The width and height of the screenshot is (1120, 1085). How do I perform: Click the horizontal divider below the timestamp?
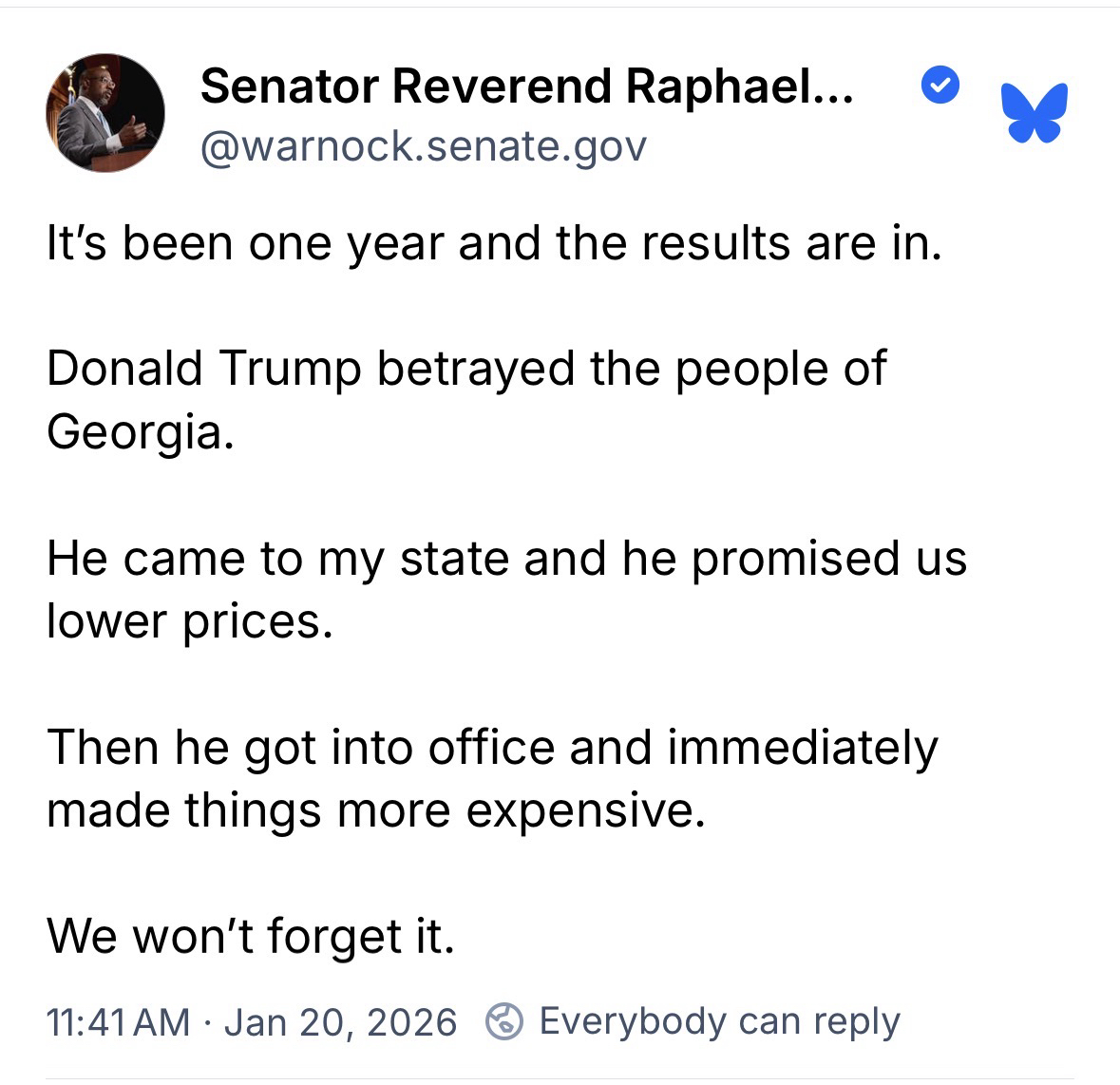pyautogui.click(x=560, y=1079)
